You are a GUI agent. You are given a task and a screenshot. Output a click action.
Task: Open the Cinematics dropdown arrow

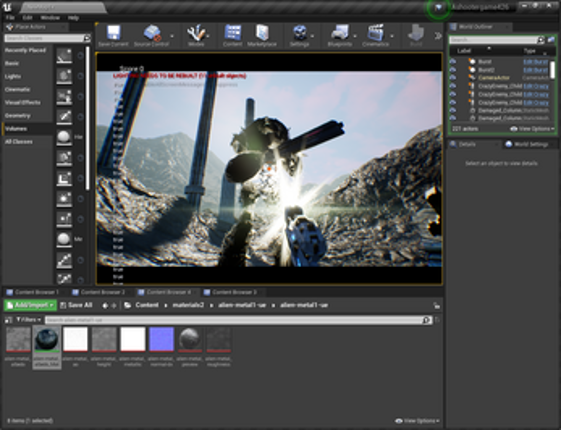(392, 36)
